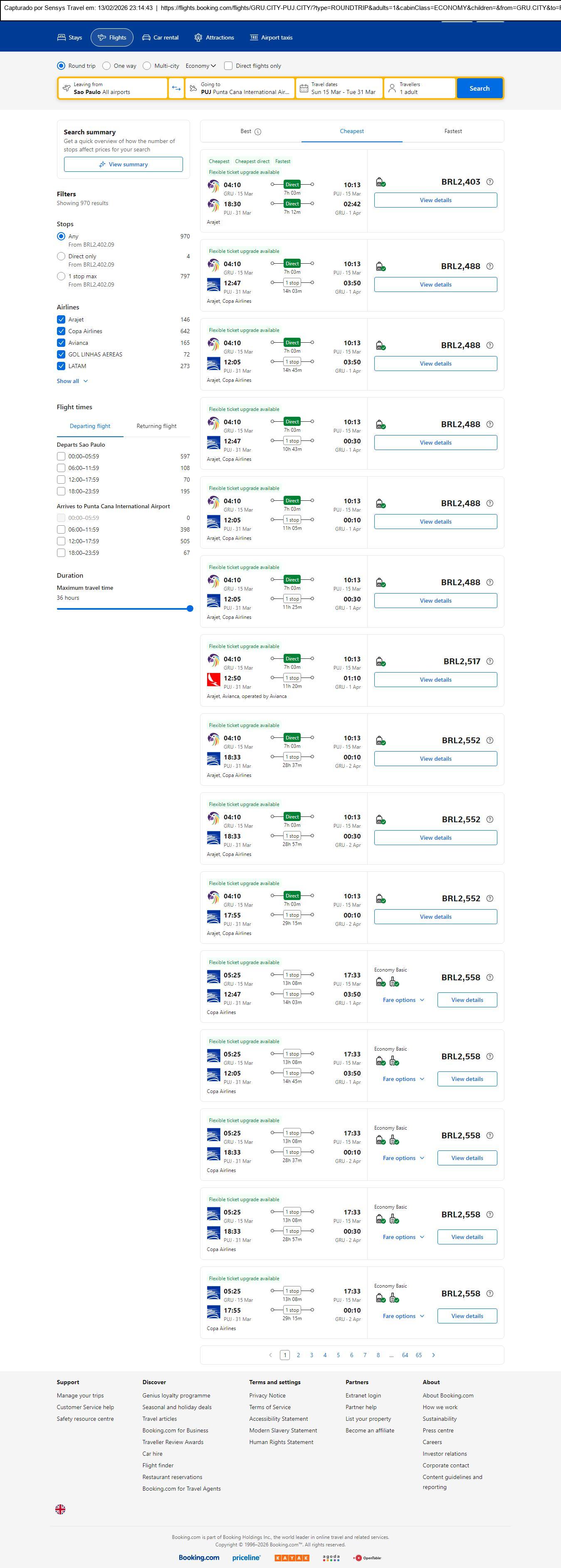Open the Economy cabin class dropdown
This screenshot has width=561, height=1568.
coord(201,66)
